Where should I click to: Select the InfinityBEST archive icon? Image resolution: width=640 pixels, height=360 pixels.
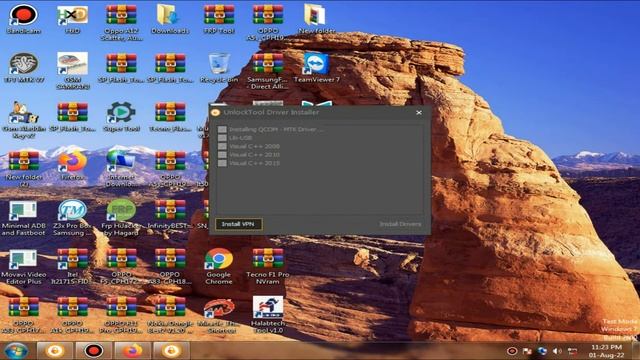pos(170,214)
